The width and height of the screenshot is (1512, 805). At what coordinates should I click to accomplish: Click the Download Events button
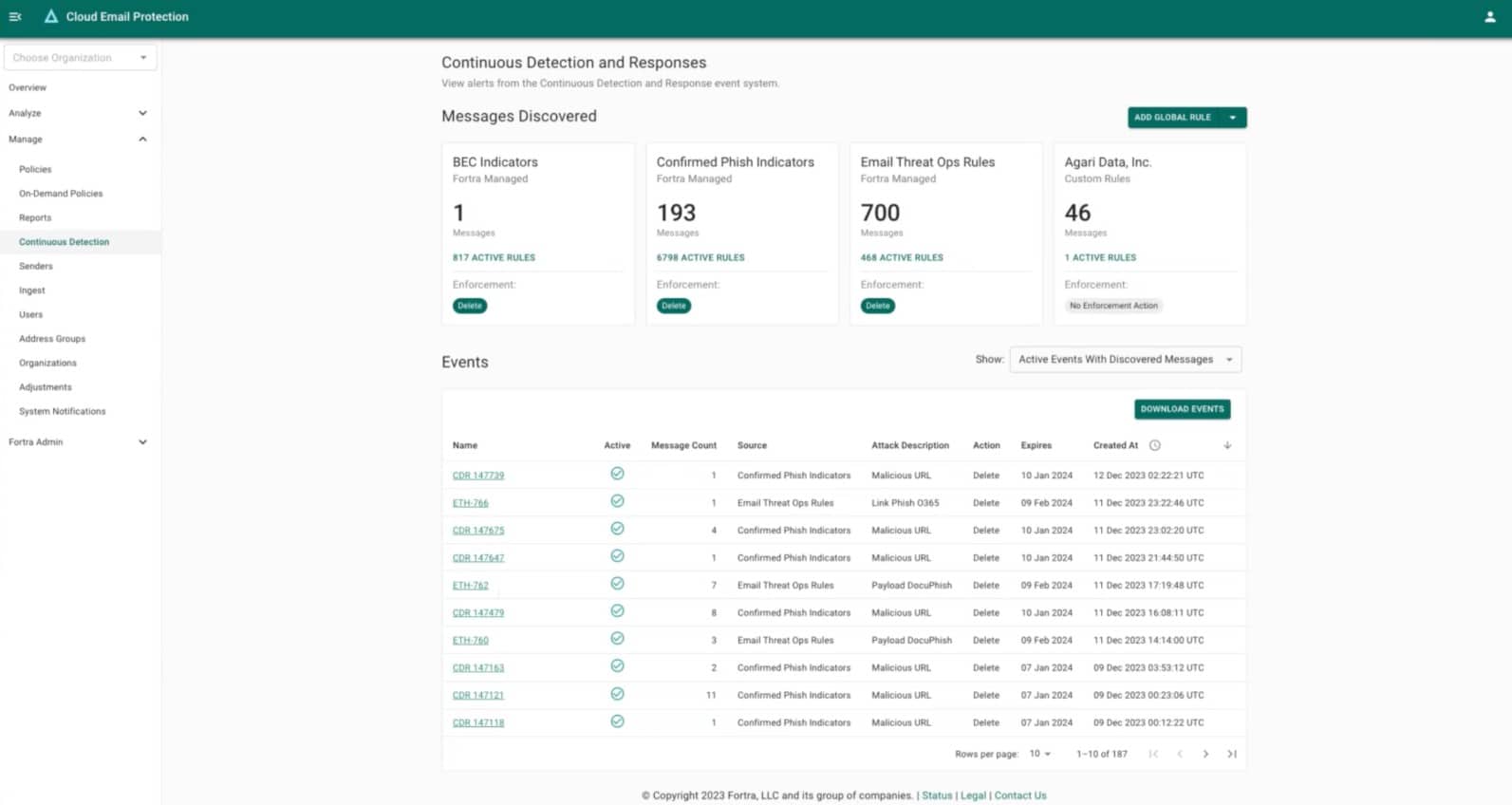(1183, 409)
